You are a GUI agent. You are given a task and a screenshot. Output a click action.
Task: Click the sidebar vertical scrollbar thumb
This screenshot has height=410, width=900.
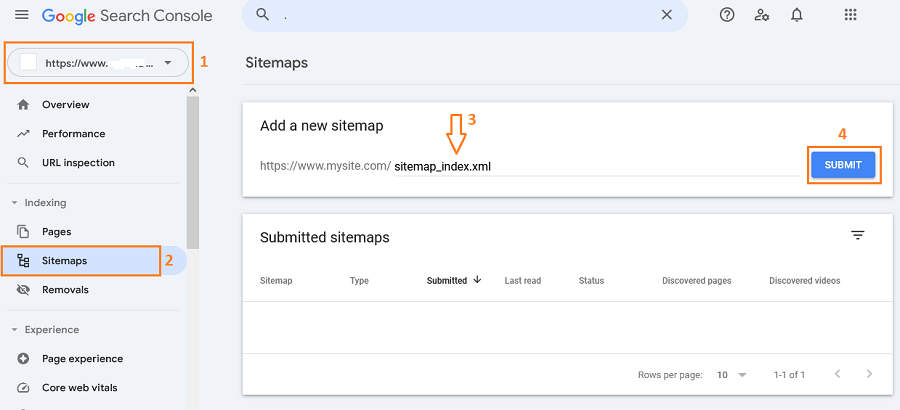coord(193,172)
